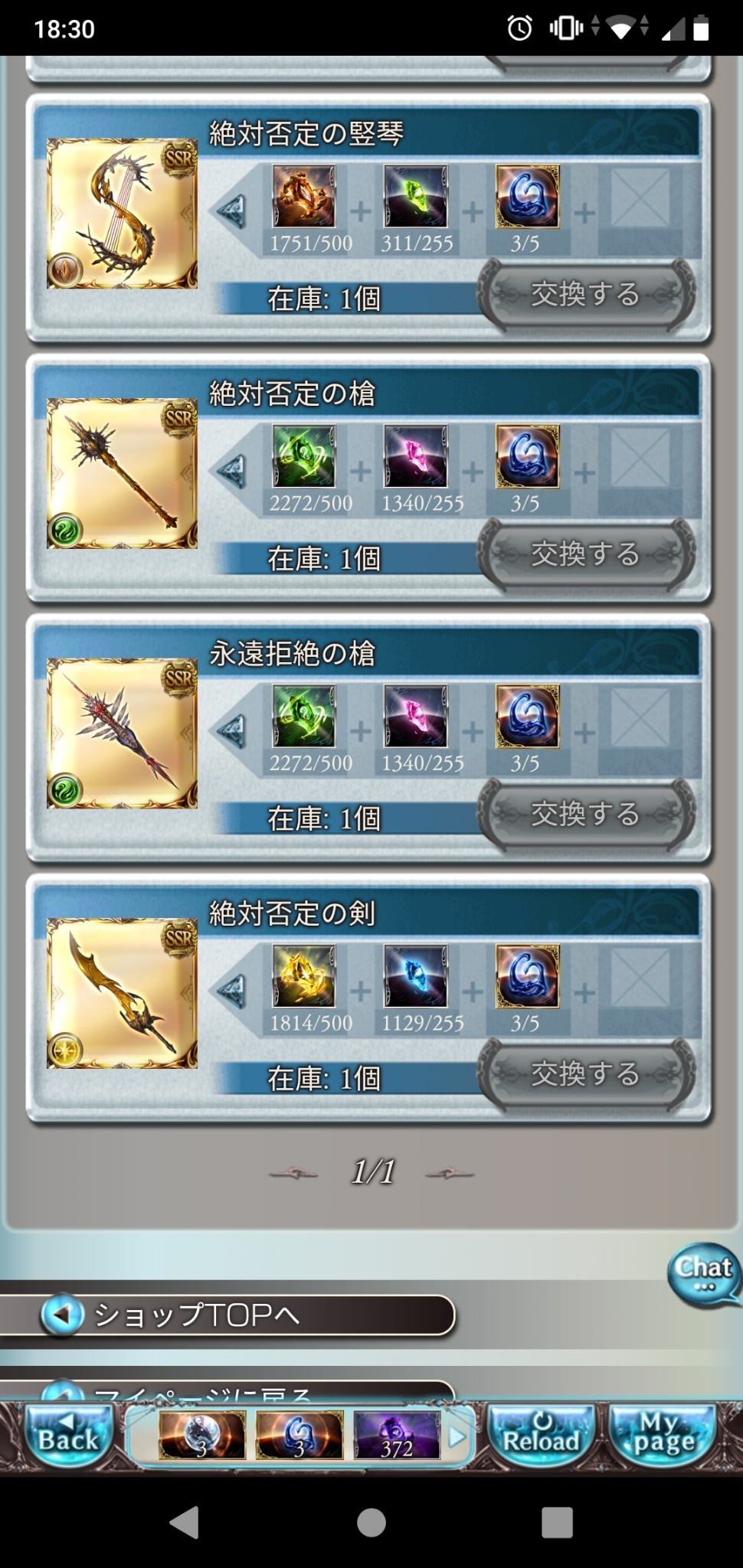The width and height of the screenshot is (743, 1568).
Task: Open the Chat bubble
Action: (x=704, y=1273)
